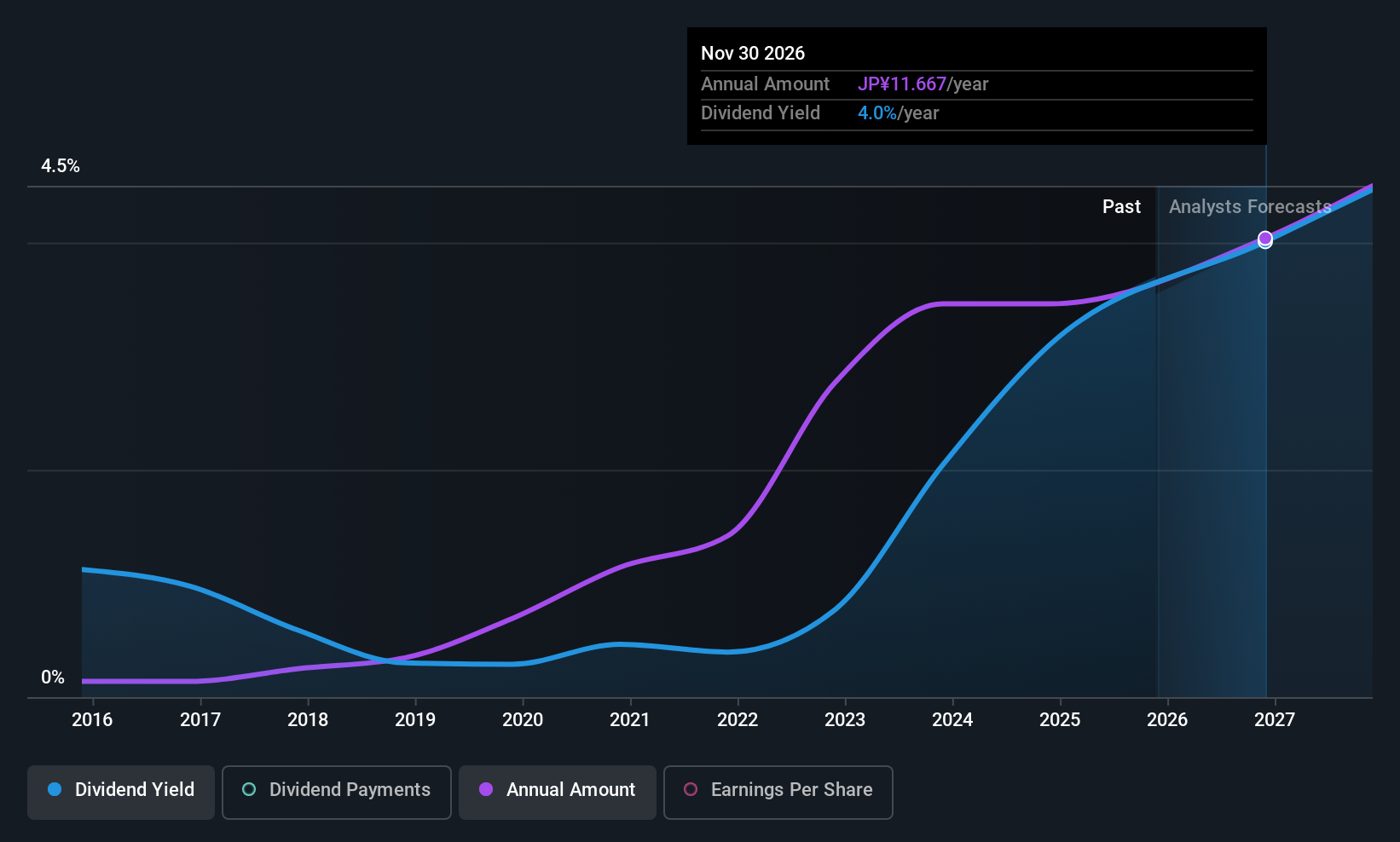Click the Analysts Forecasts label
Screen dimensions: 1400x842
coord(1249,207)
